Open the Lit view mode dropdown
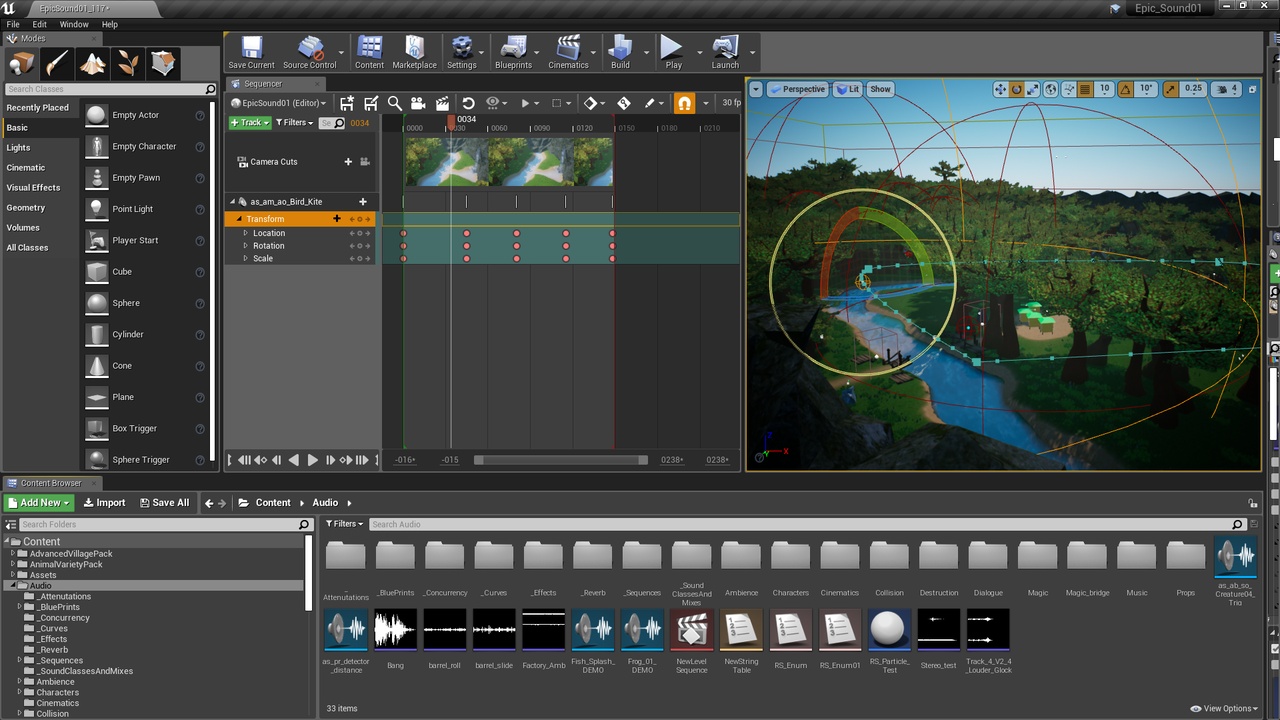This screenshot has height=720, width=1280. (848, 89)
